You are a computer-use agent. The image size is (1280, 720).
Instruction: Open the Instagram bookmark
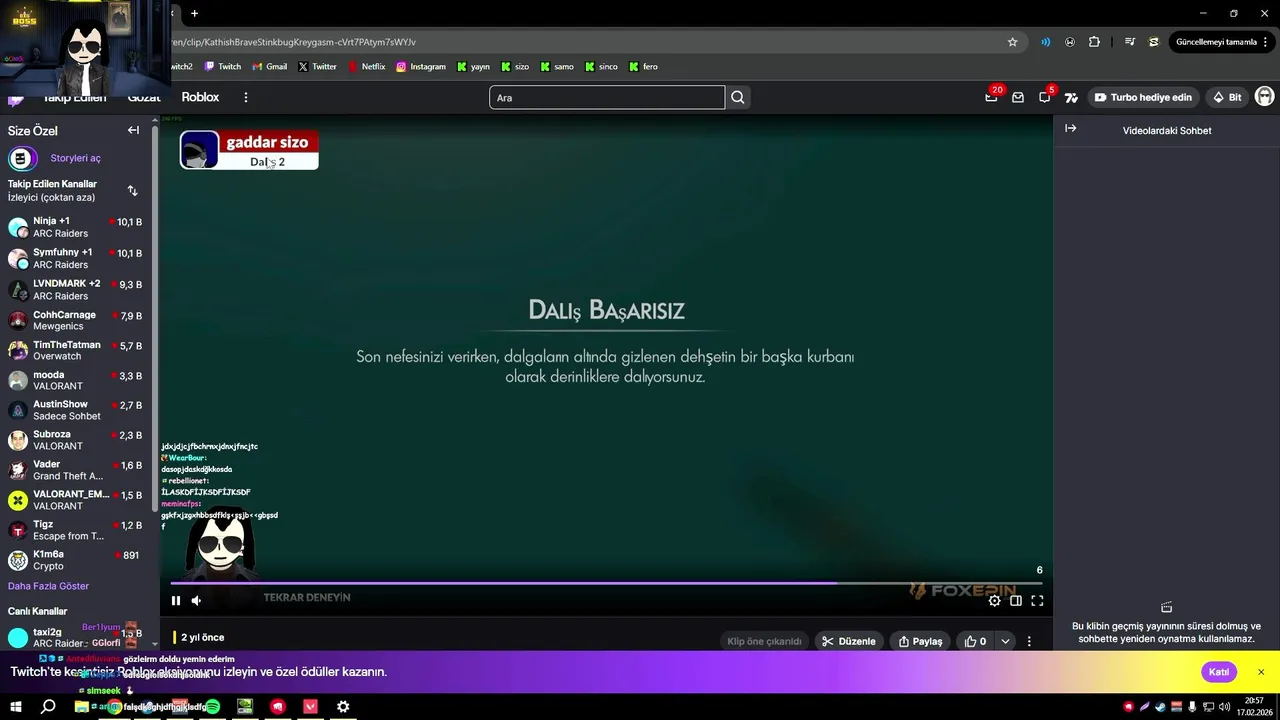(421, 67)
